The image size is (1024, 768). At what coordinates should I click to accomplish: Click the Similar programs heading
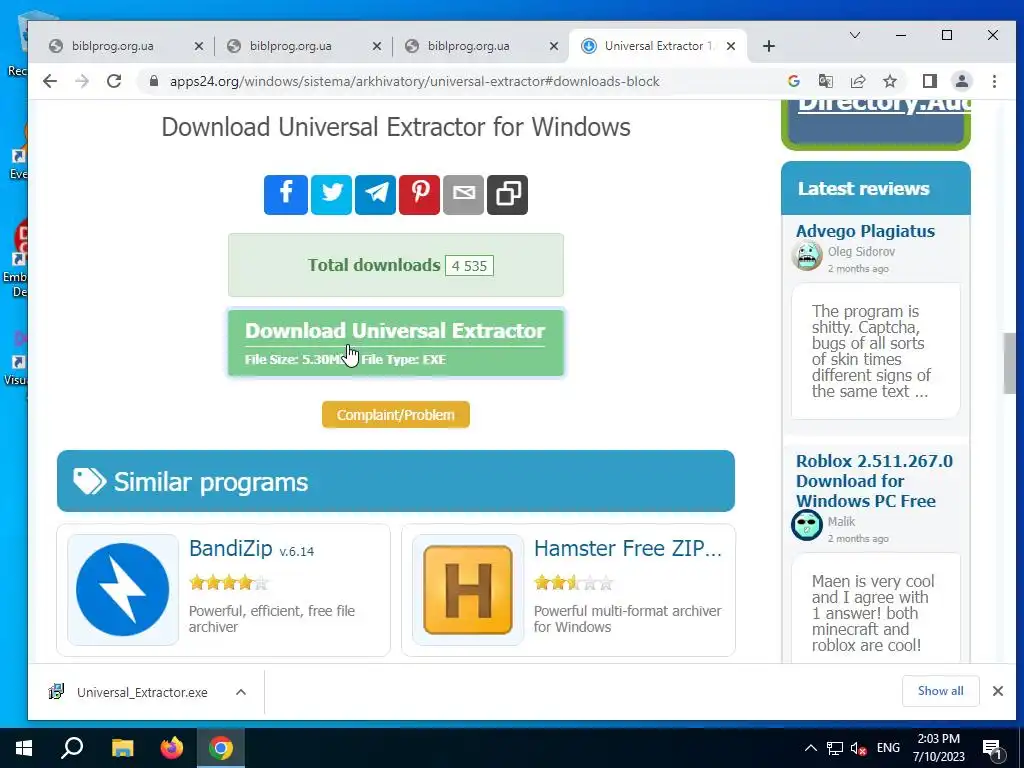point(210,482)
